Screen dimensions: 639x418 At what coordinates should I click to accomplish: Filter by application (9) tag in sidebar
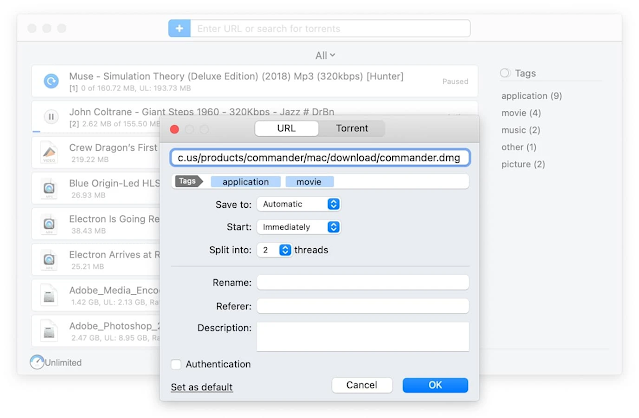click(x=531, y=96)
